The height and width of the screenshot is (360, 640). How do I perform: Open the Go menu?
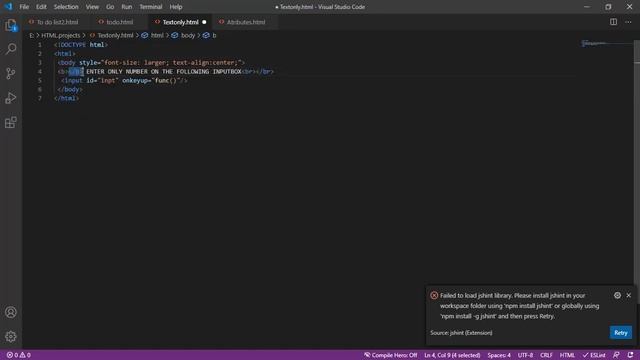click(110, 7)
